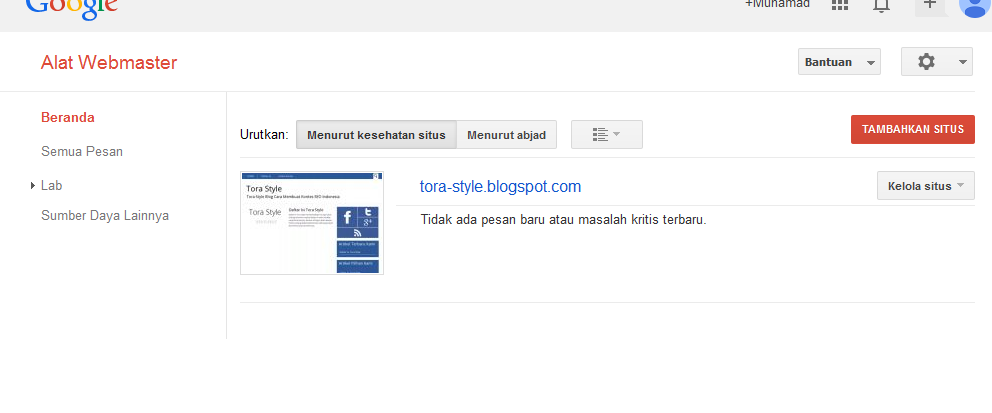Open the Alat Webmaster home title
This screenshot has height=413, width=992.
tap(109, 63)
